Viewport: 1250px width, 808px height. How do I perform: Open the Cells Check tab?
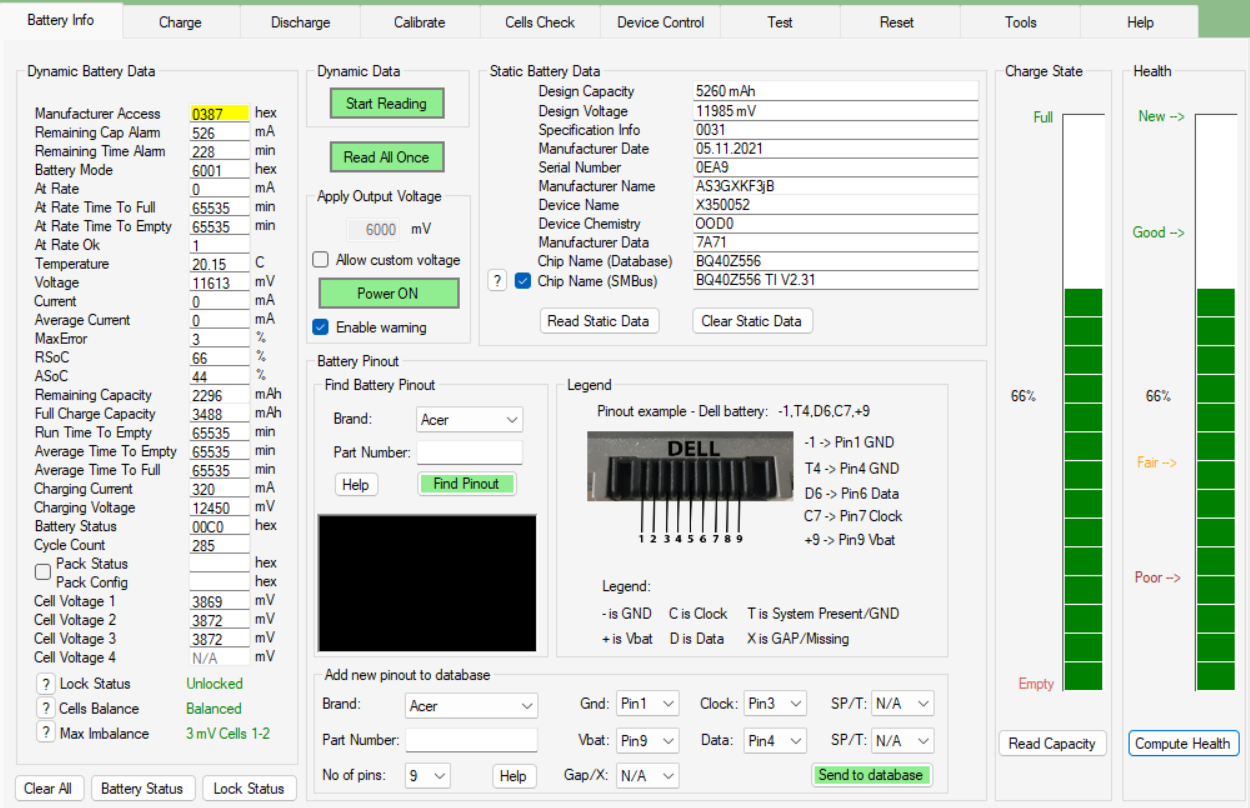point(540,22)
